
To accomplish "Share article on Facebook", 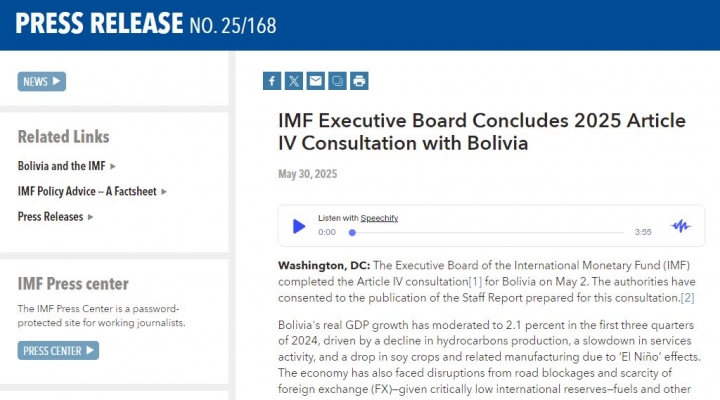I will pyautogui.click(x=272, y=81).
